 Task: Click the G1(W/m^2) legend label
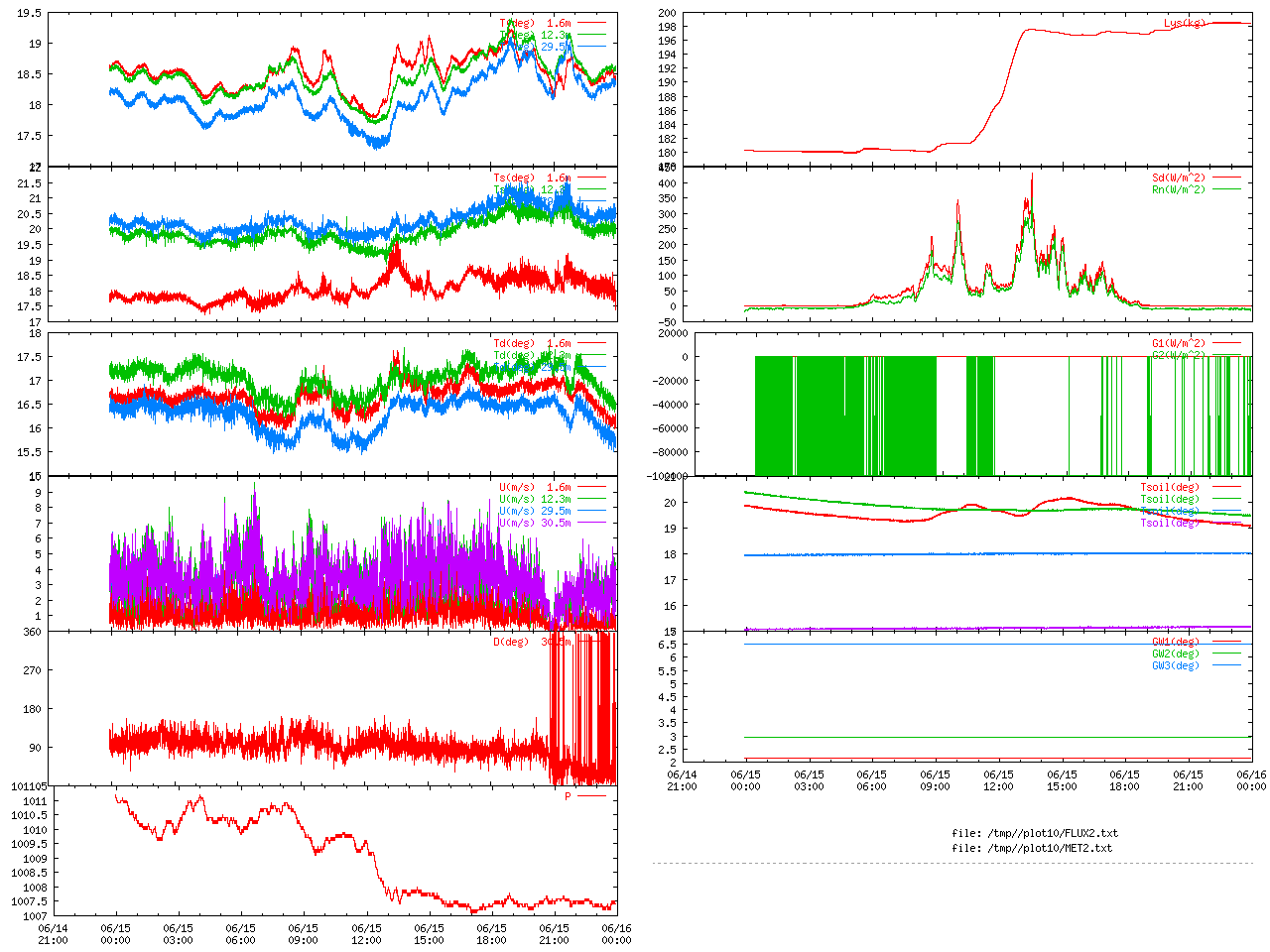tap(1178, 344)
